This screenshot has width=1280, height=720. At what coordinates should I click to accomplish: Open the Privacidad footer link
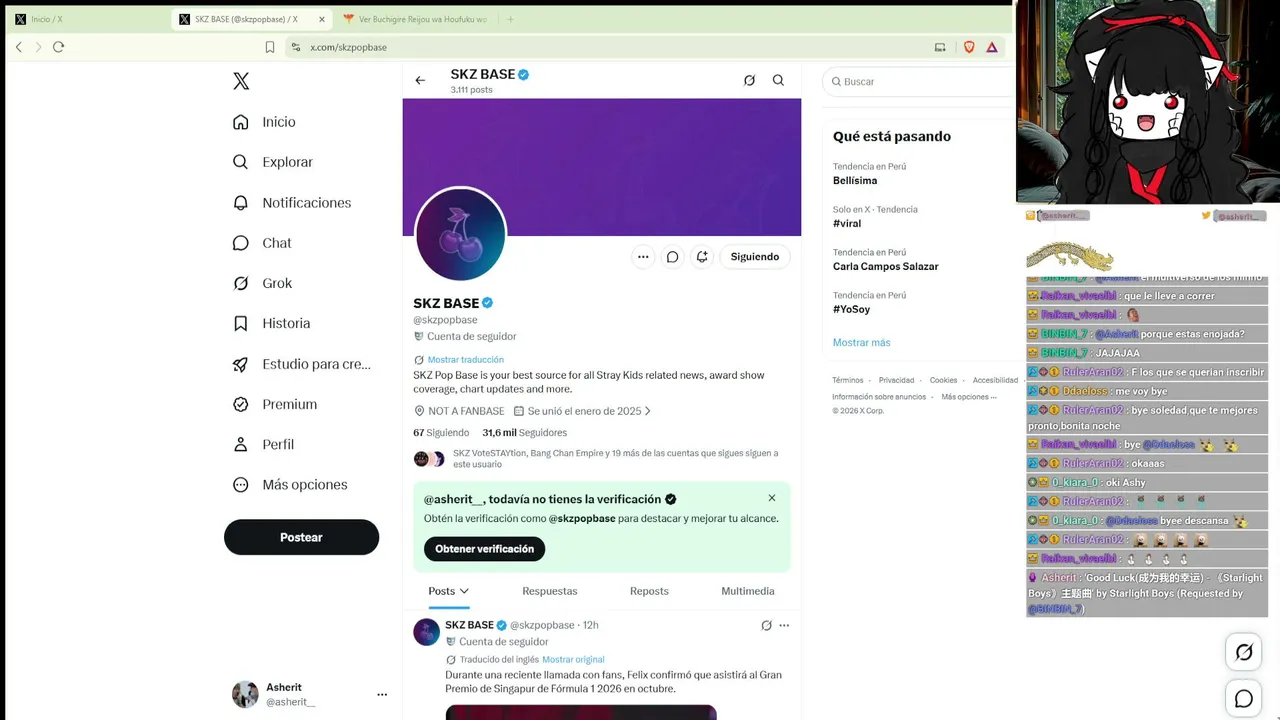pos(896,381)
